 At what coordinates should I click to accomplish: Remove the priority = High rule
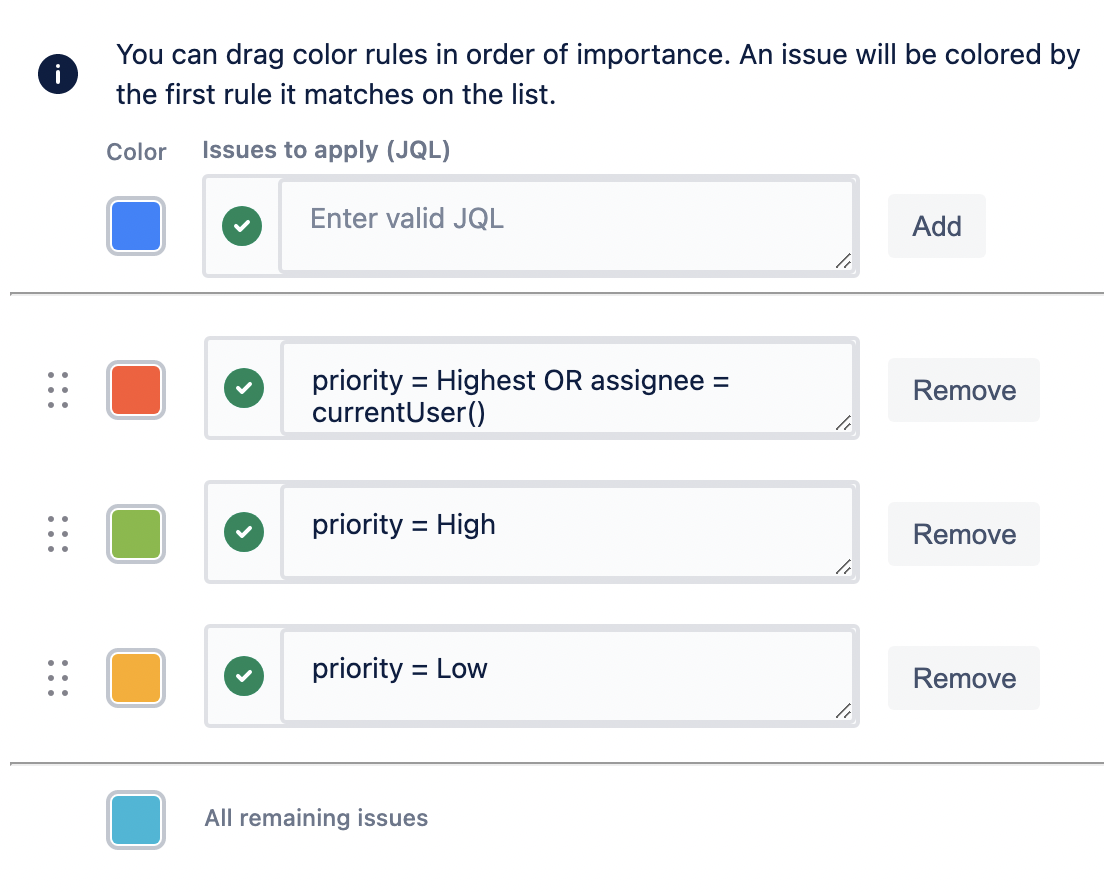964,534
